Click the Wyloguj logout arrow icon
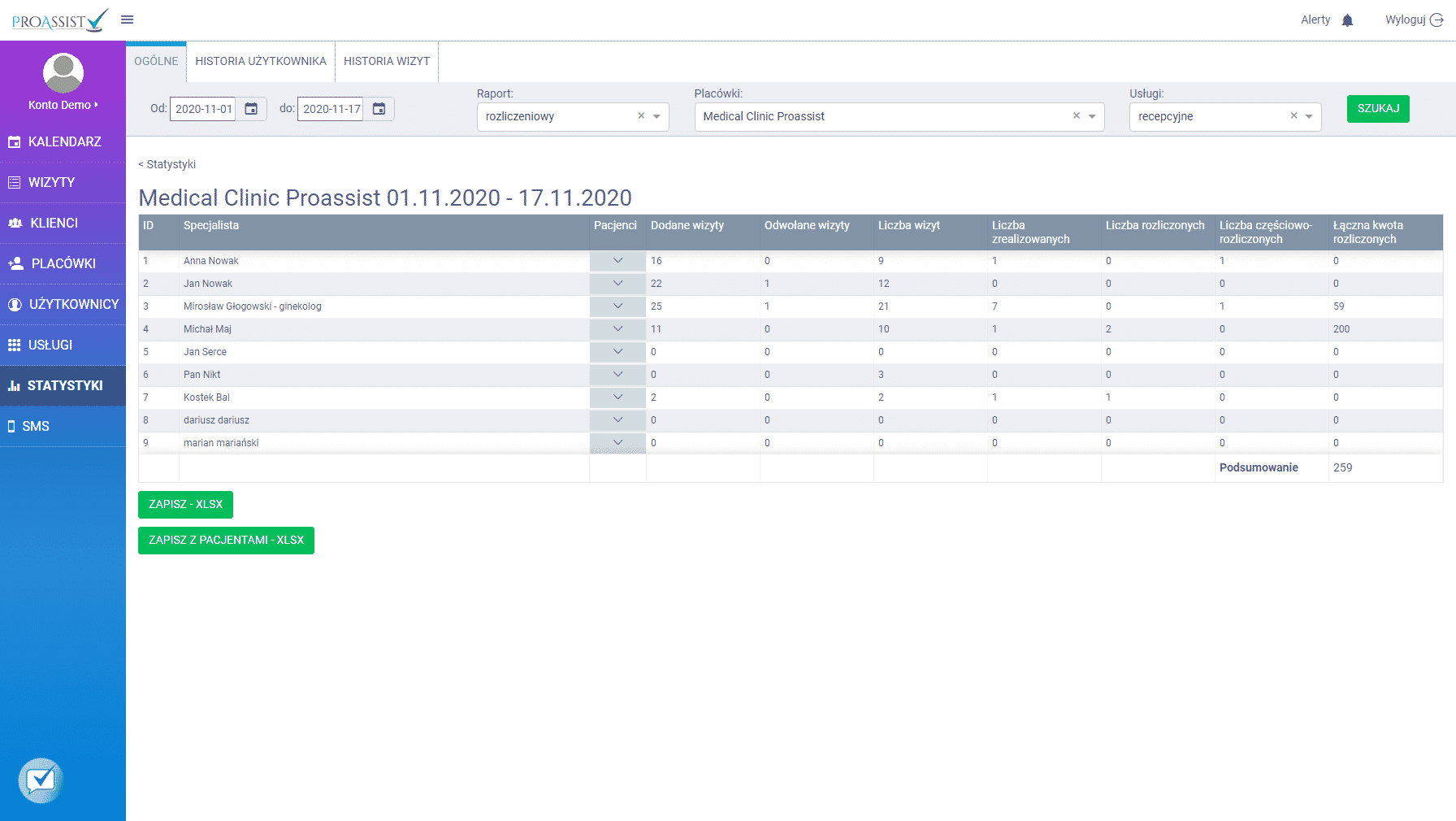 [x=1436, y=20]
